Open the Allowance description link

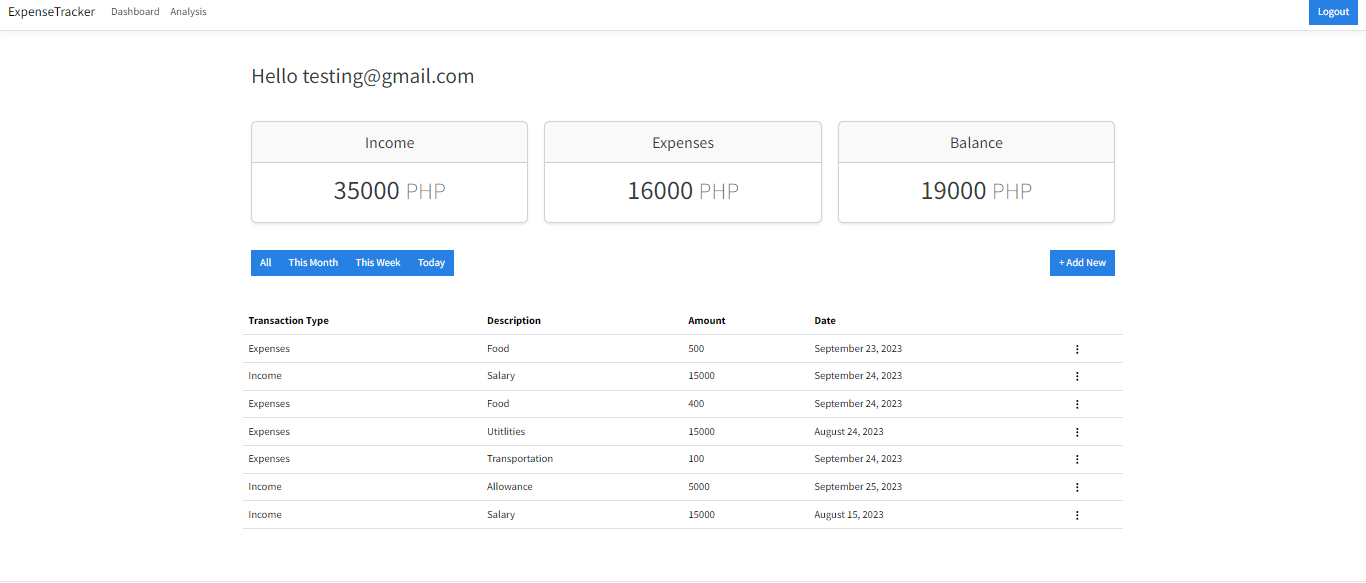pos(510,487)
